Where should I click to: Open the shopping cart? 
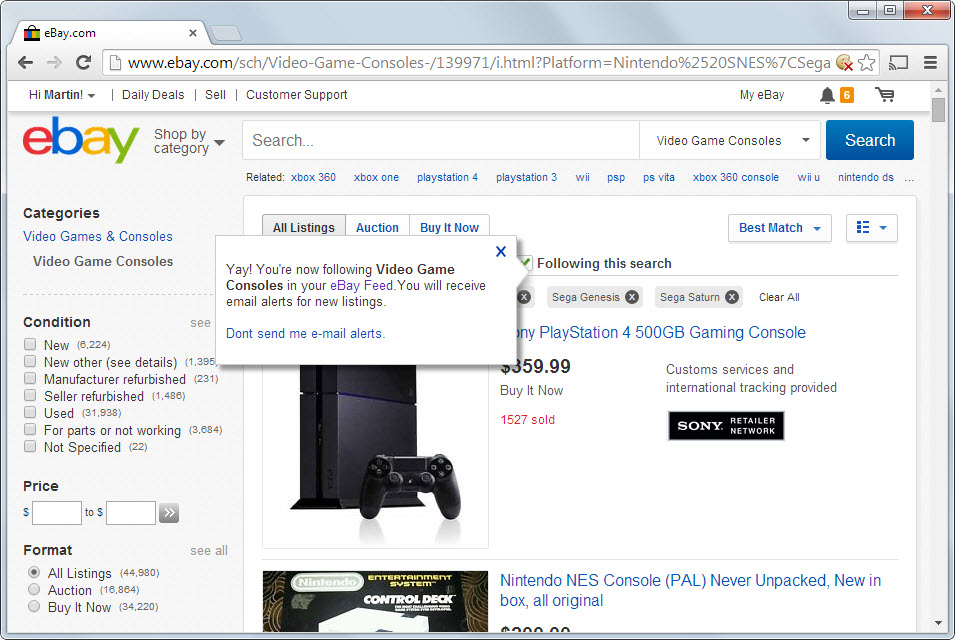[x=885, y=94]
